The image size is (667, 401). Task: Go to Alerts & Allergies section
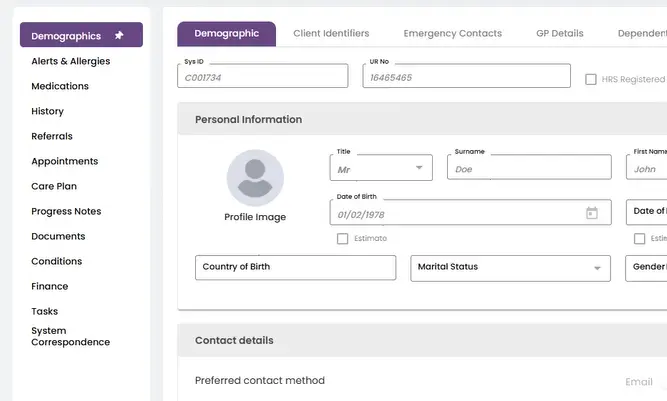pyautogui.click(x=71, y=61)
